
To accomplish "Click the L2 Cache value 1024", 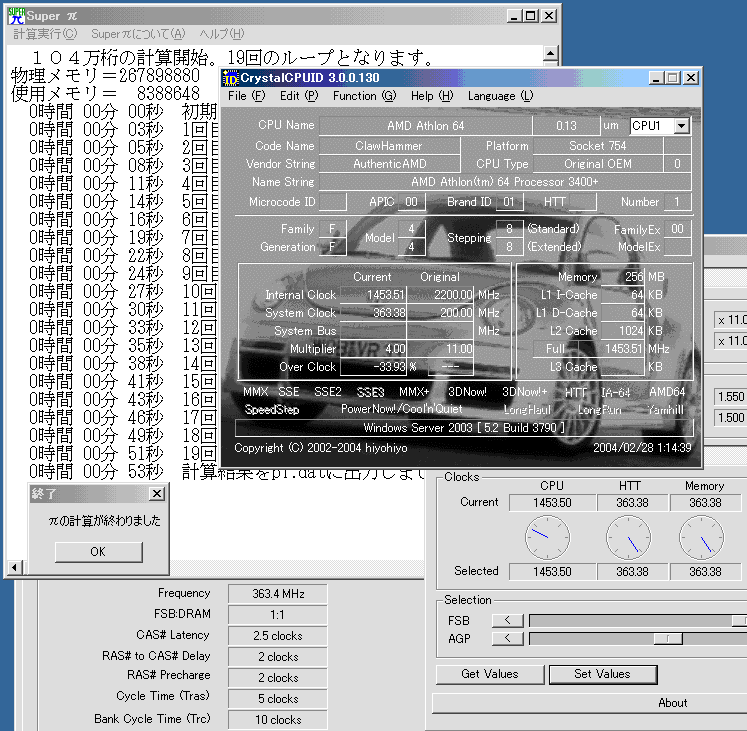I will pyautogui.click(x=622, y=331).
